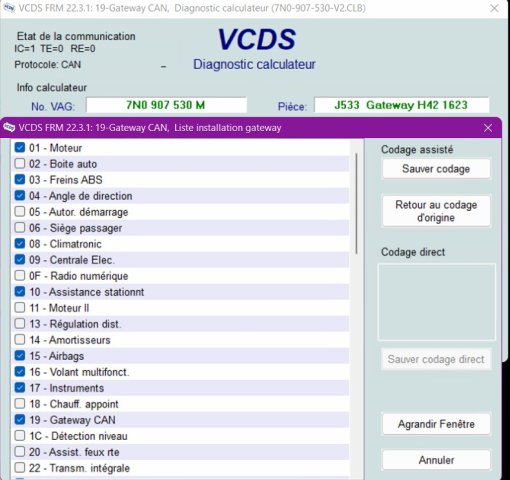Screen dimensions: 510x480
Task: Check the 13 - Régulation dist. box
Action: (20, 323)
